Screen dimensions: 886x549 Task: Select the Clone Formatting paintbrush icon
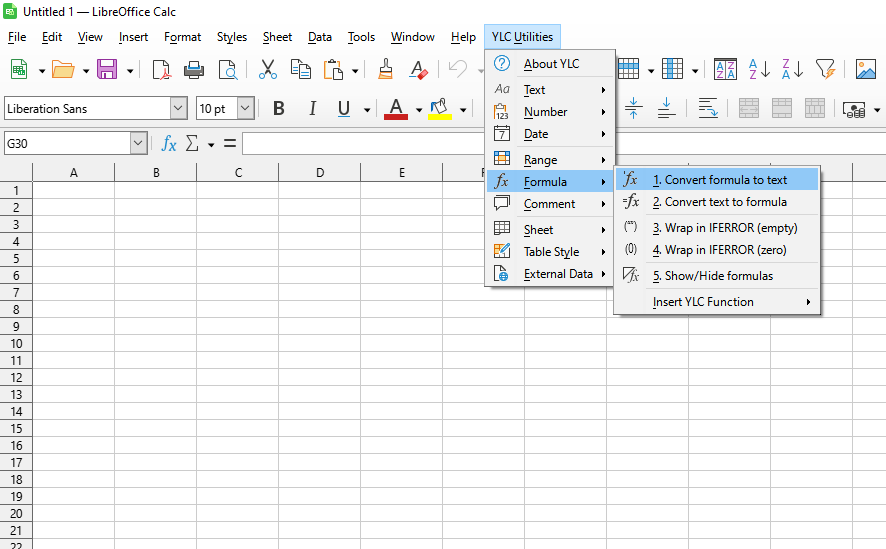[x=385, y=69]
